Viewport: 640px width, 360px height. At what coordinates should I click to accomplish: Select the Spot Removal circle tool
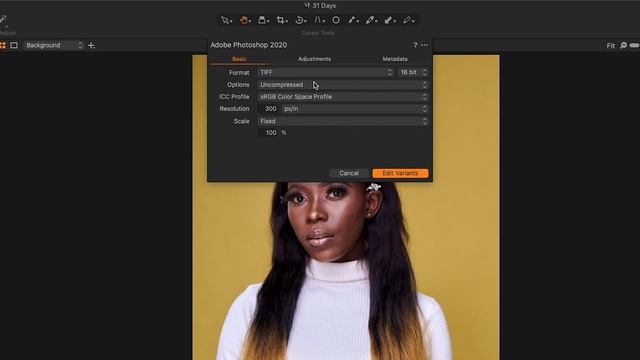[x=336, y=20]
